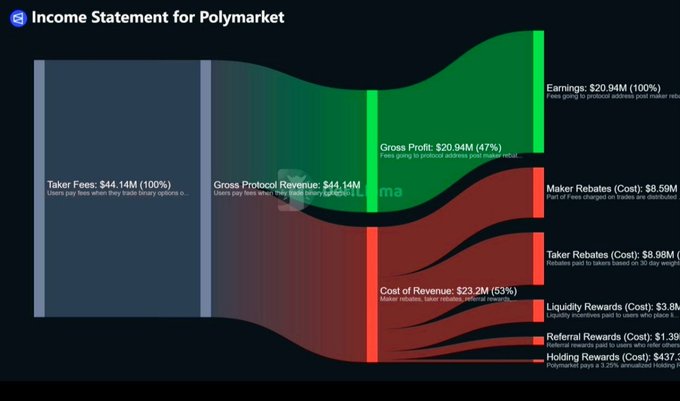This screenshot has width=680, height=401.
Task: Click the bright green Gross Profit node bar
Action: click(x=372, y=151)
